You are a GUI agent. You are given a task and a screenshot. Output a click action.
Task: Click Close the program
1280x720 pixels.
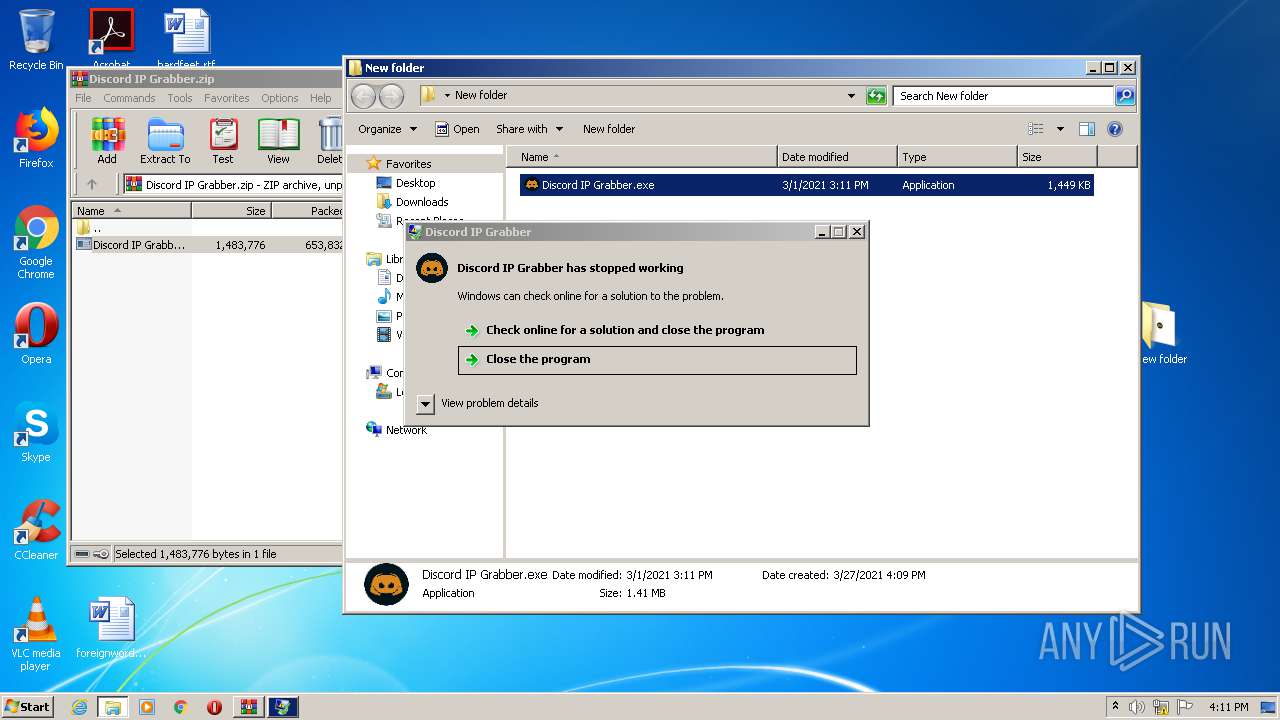(657, 360)
